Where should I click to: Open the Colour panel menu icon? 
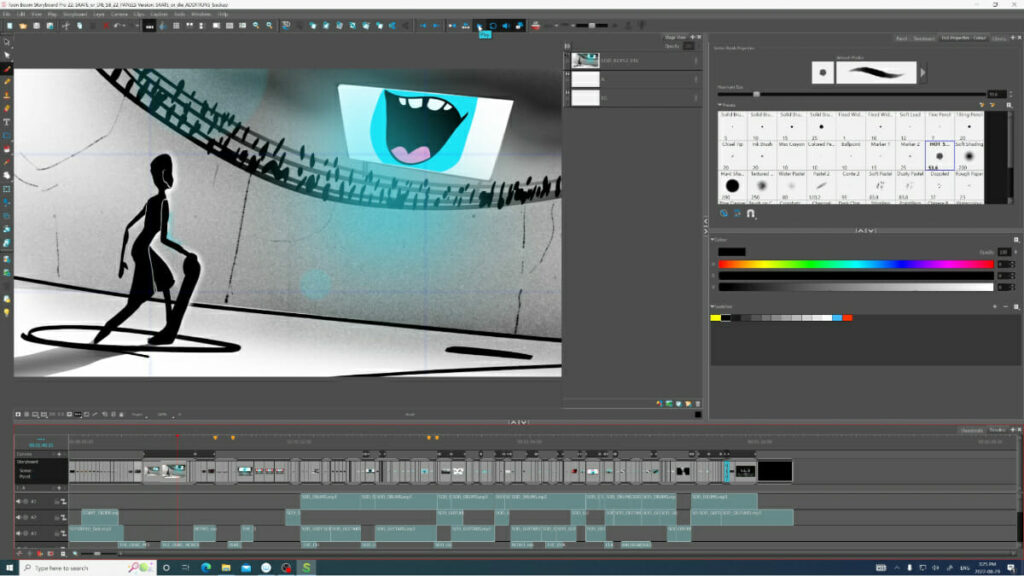coord(1016,240)
